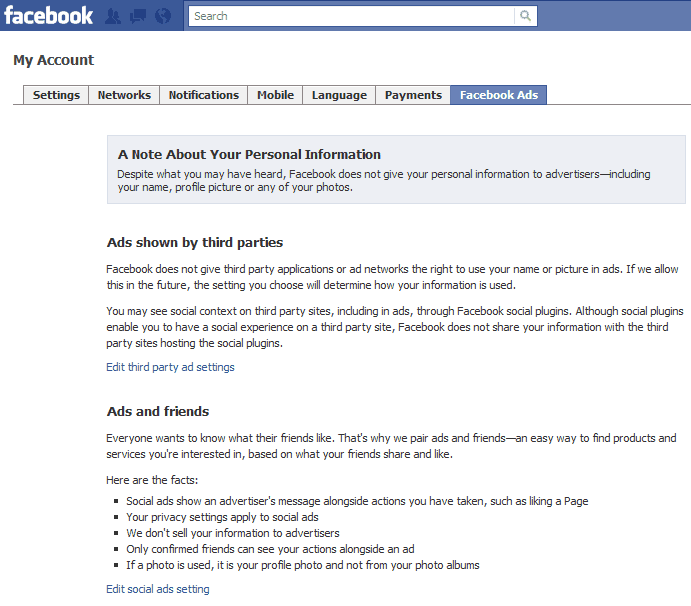Open the messages icon
The image size is (691, 606).
coord(138,16)
